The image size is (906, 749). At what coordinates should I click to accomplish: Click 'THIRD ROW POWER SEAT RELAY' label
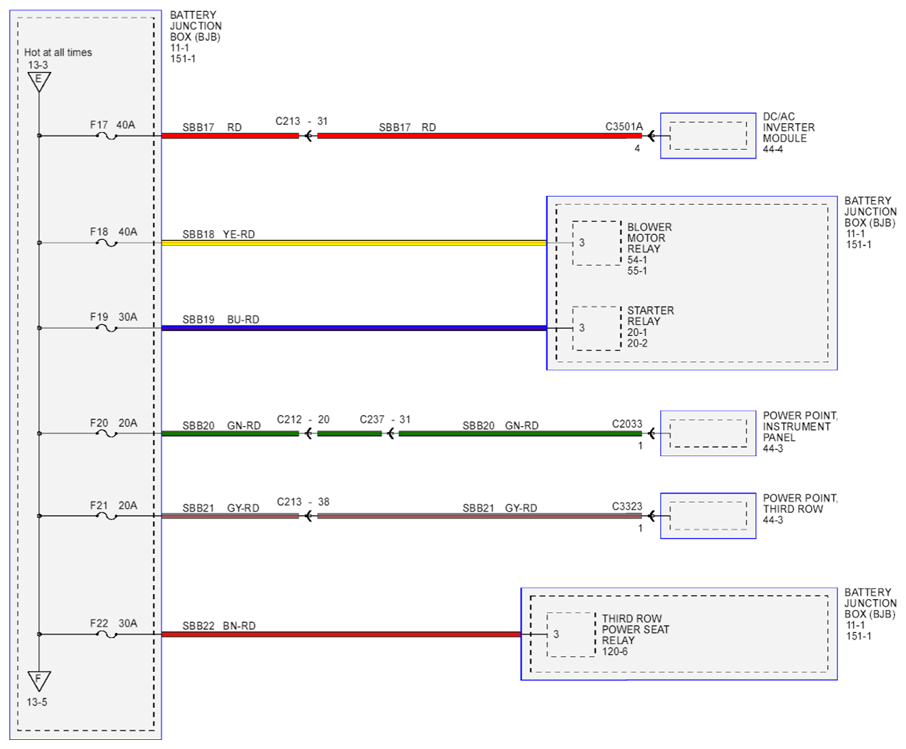(636, 630)
